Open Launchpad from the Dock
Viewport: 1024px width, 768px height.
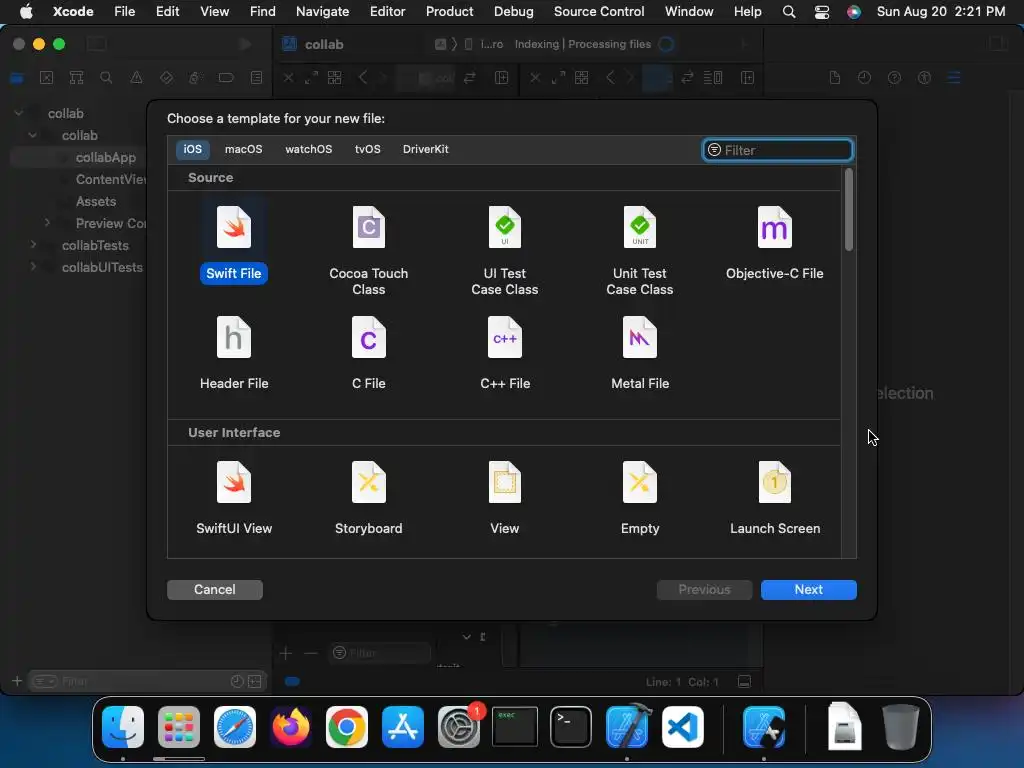(x=179, y=726)
